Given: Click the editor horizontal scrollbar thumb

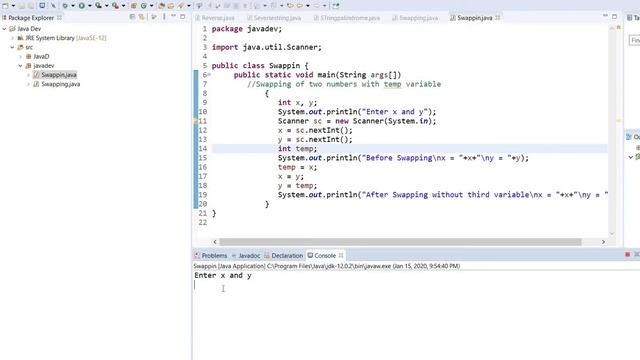Looking at the screenshot, I should pos(400,242).
